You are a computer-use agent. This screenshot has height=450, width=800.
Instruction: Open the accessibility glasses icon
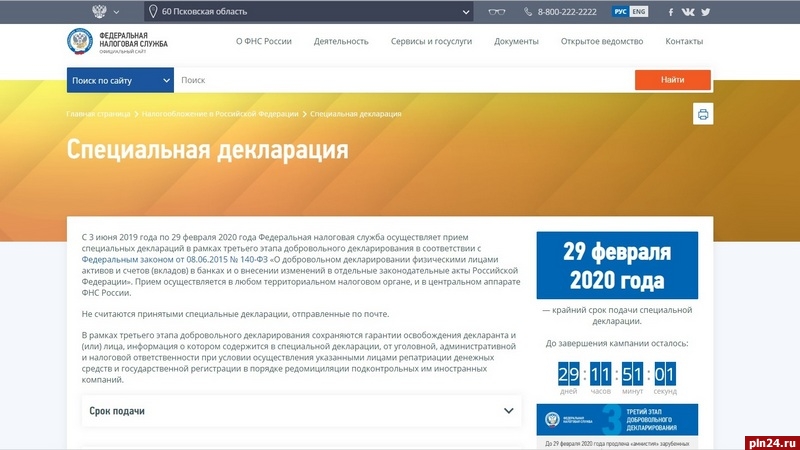[496, 12]
